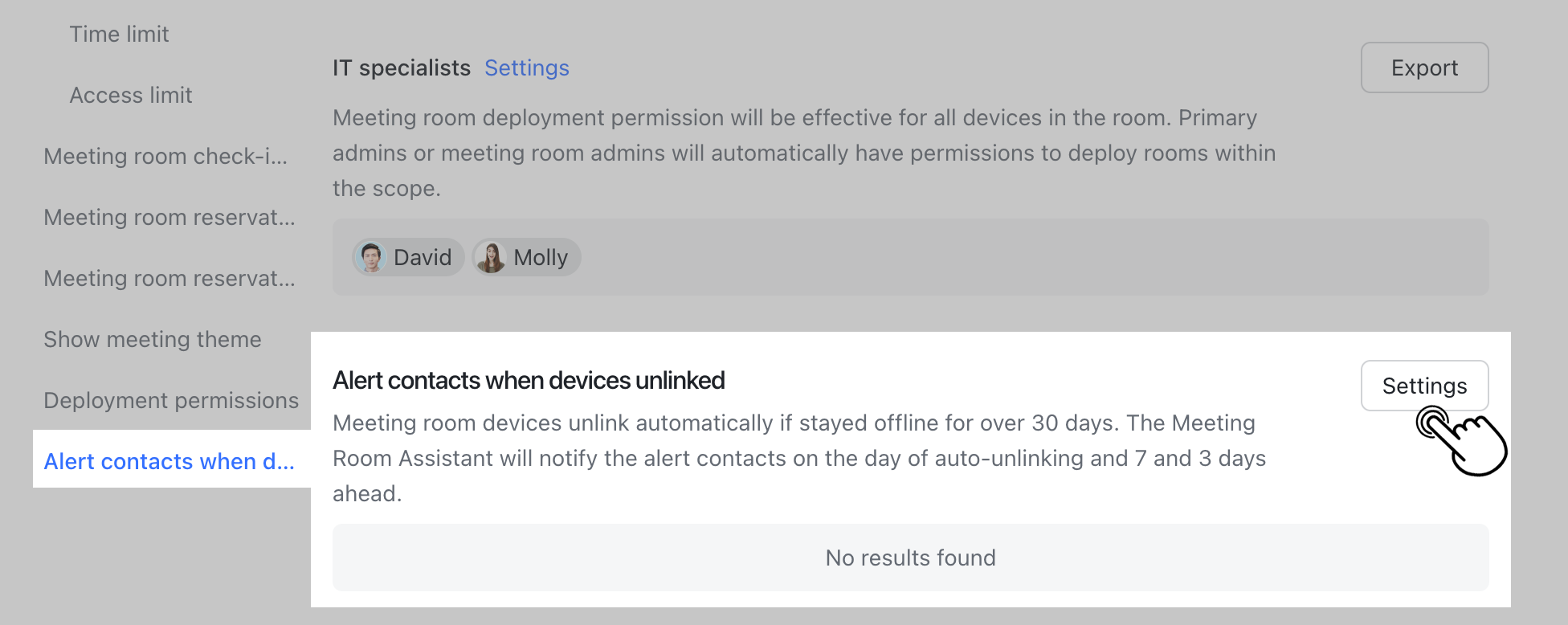Viewport: 1568px width, 625px height.
Task: Click Molly's profile avatar picture
Action: click(x=492, y=257)
